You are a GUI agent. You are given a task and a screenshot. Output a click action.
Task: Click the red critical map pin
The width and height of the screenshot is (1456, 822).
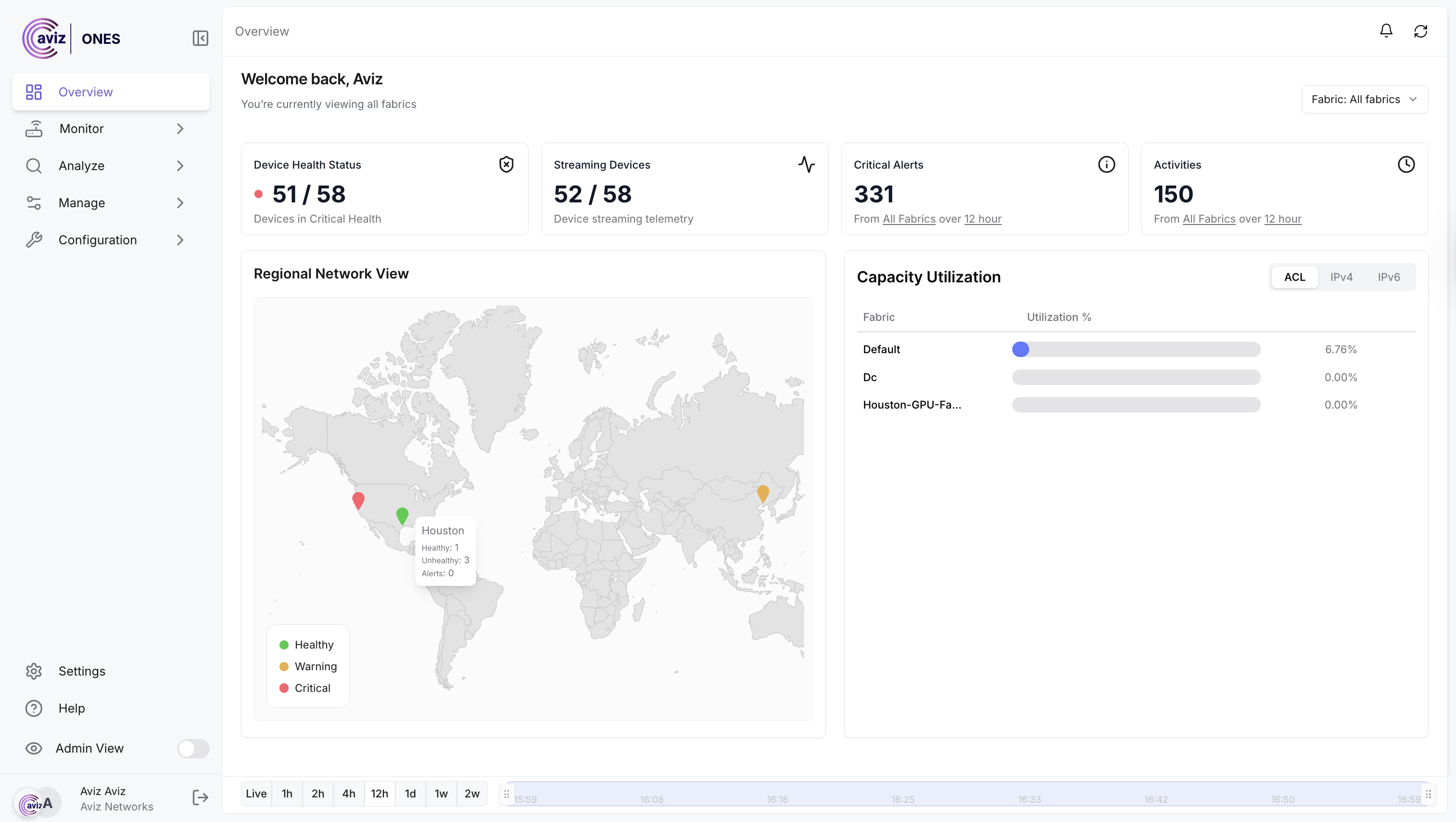tap(358, 500)
